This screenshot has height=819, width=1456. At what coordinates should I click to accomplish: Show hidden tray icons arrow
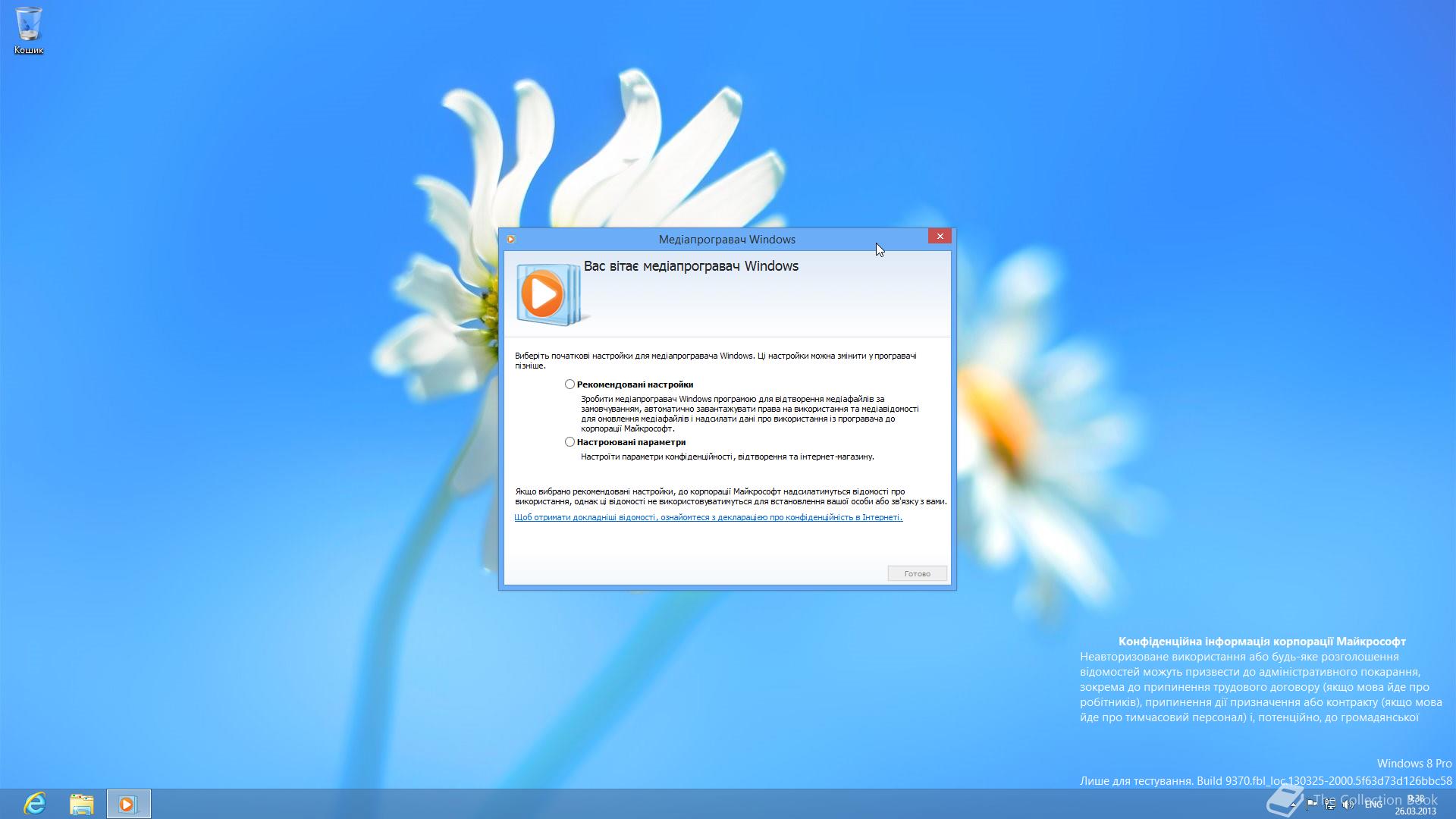point(1293,805)
